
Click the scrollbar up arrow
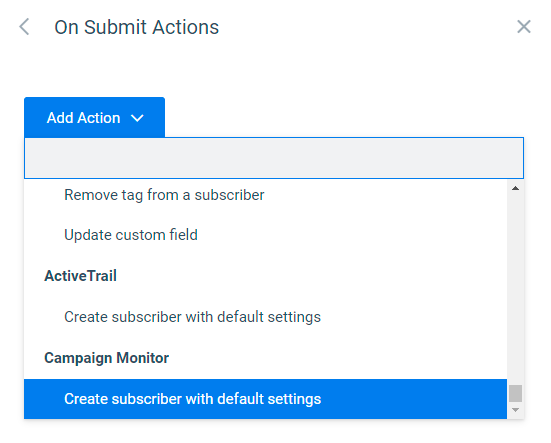pos(516,188)
